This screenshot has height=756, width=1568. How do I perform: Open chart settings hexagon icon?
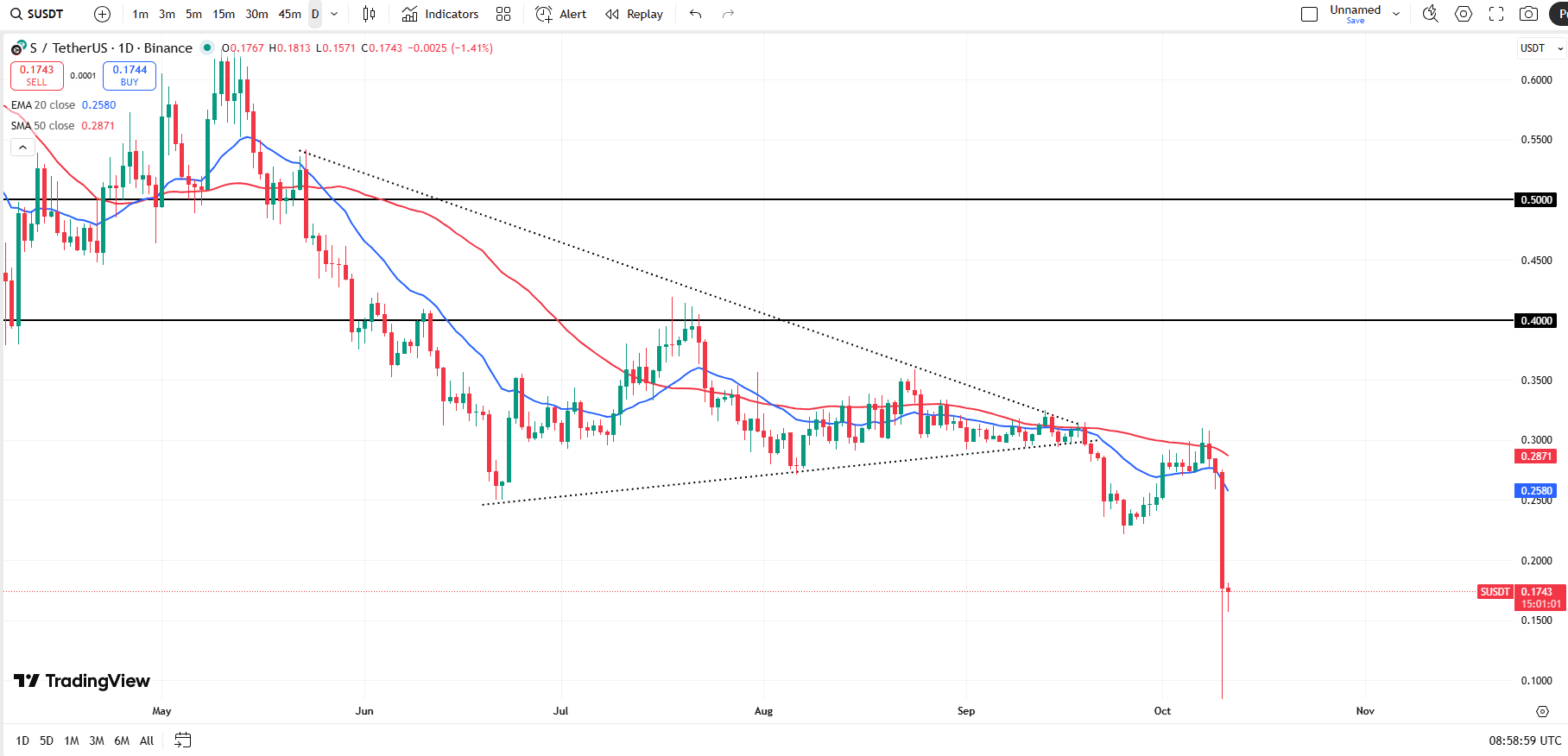(1464, 14)
